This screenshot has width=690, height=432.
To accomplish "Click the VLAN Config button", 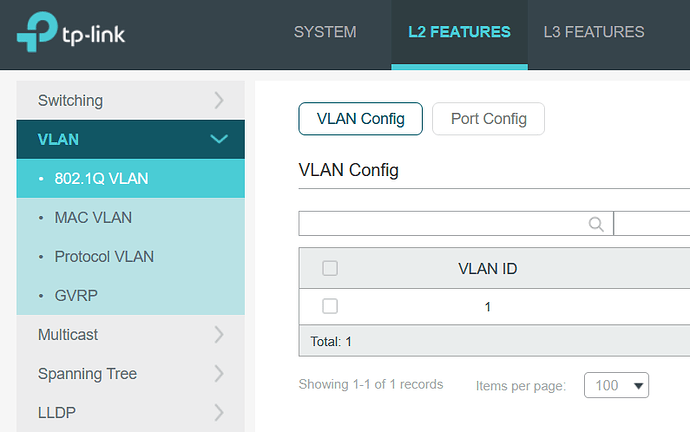I will coord(360,119).
